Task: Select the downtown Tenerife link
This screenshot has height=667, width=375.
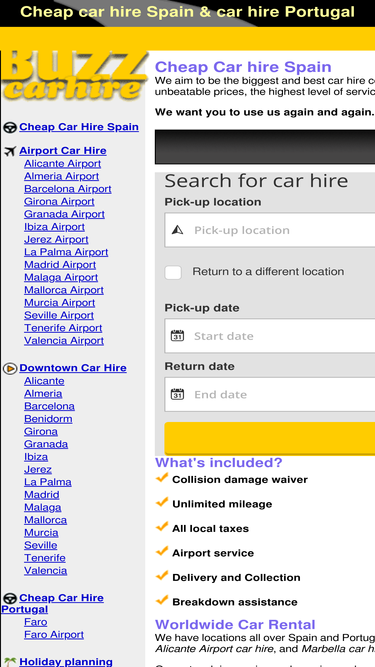Action: (45, 558)
